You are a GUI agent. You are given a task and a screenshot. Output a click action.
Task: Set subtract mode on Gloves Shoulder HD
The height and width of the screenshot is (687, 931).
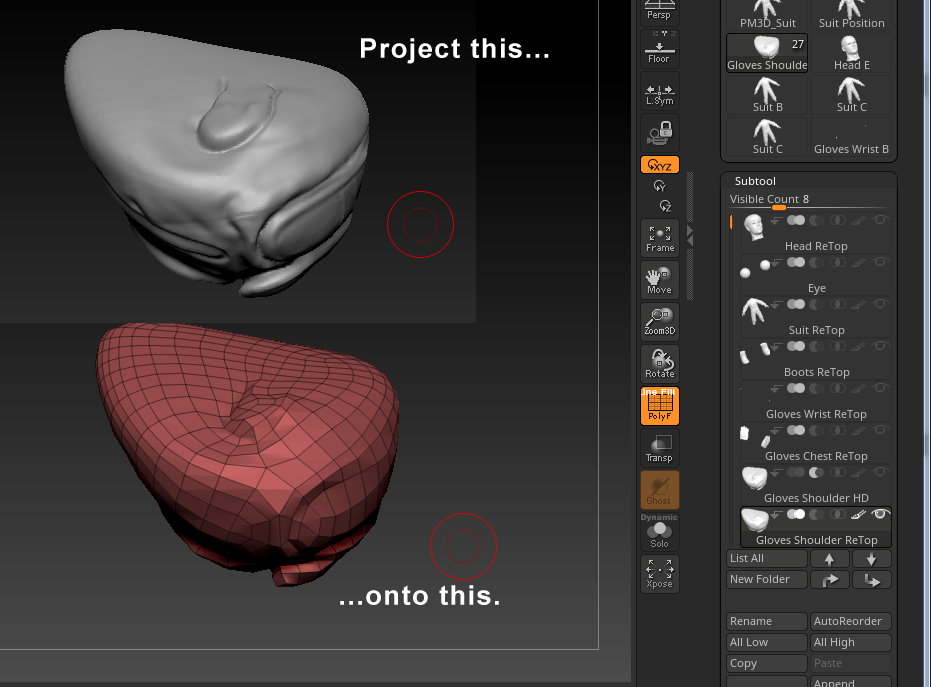tap(816, 473)
